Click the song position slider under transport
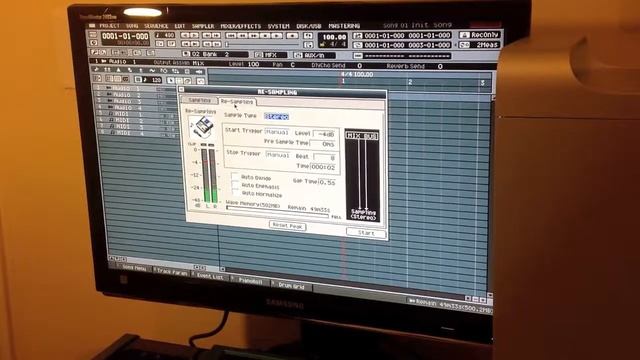640x360 pixels. point(263,44)
